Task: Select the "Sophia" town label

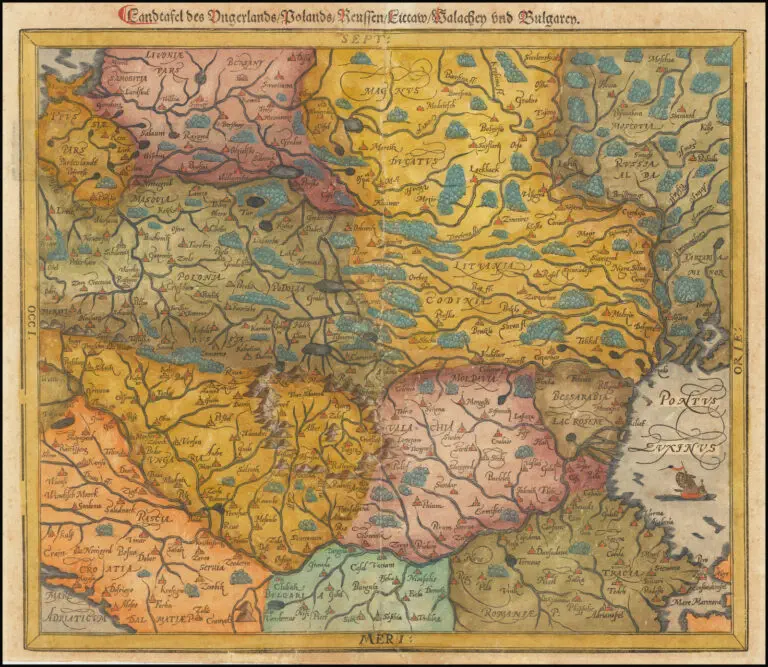Action: tap(391, 616)
